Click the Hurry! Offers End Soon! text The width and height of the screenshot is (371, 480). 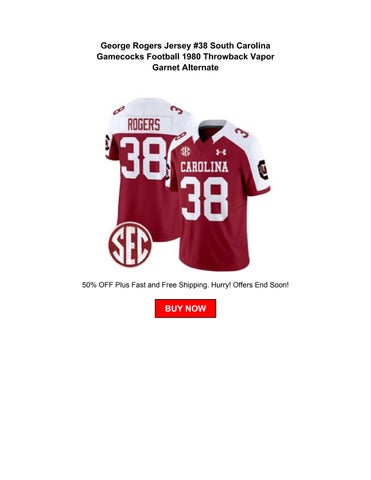pos(250,285)
